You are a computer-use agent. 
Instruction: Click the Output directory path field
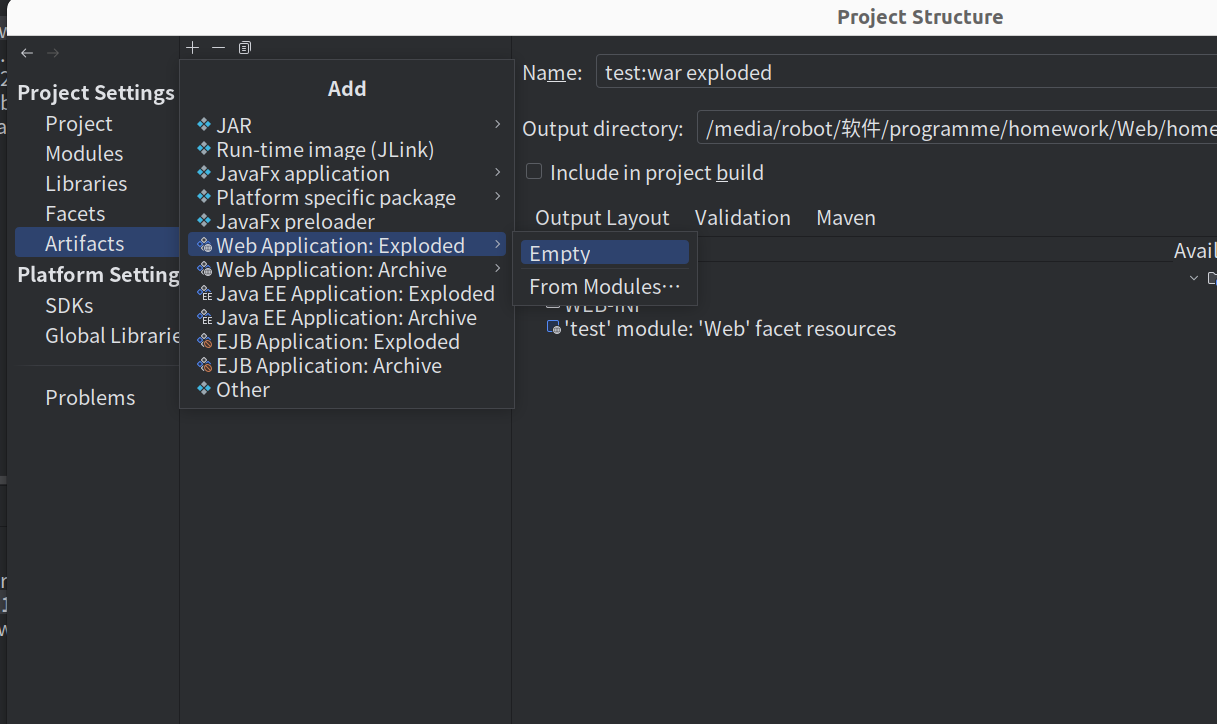coord(955,129)
